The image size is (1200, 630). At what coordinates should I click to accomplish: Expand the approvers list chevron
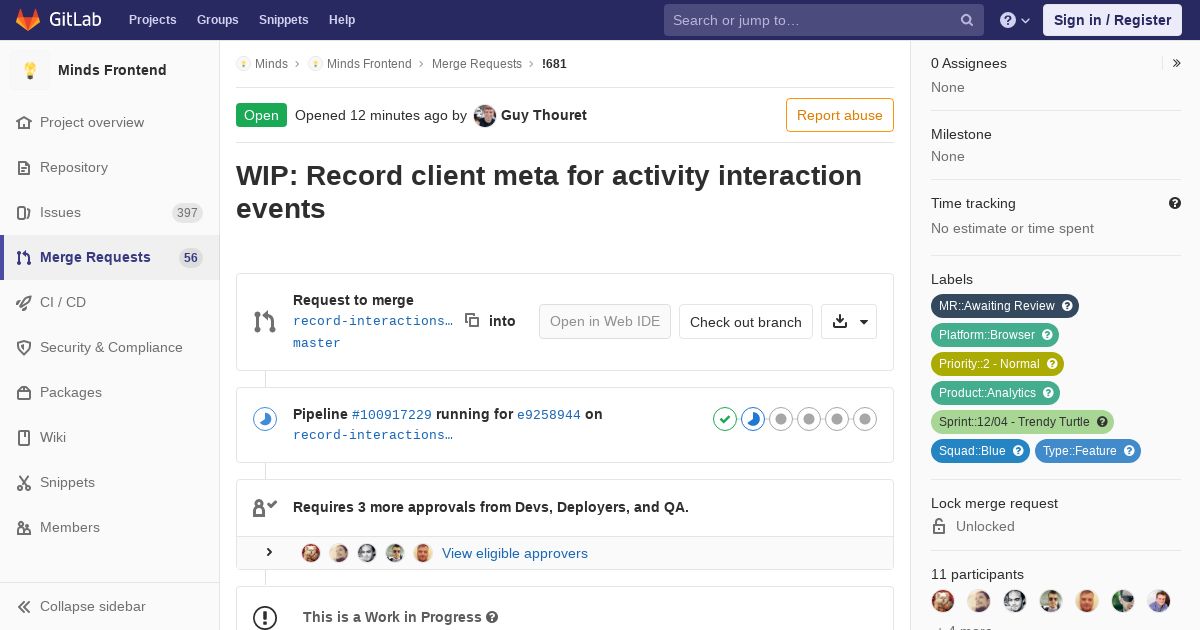[269, 552]
